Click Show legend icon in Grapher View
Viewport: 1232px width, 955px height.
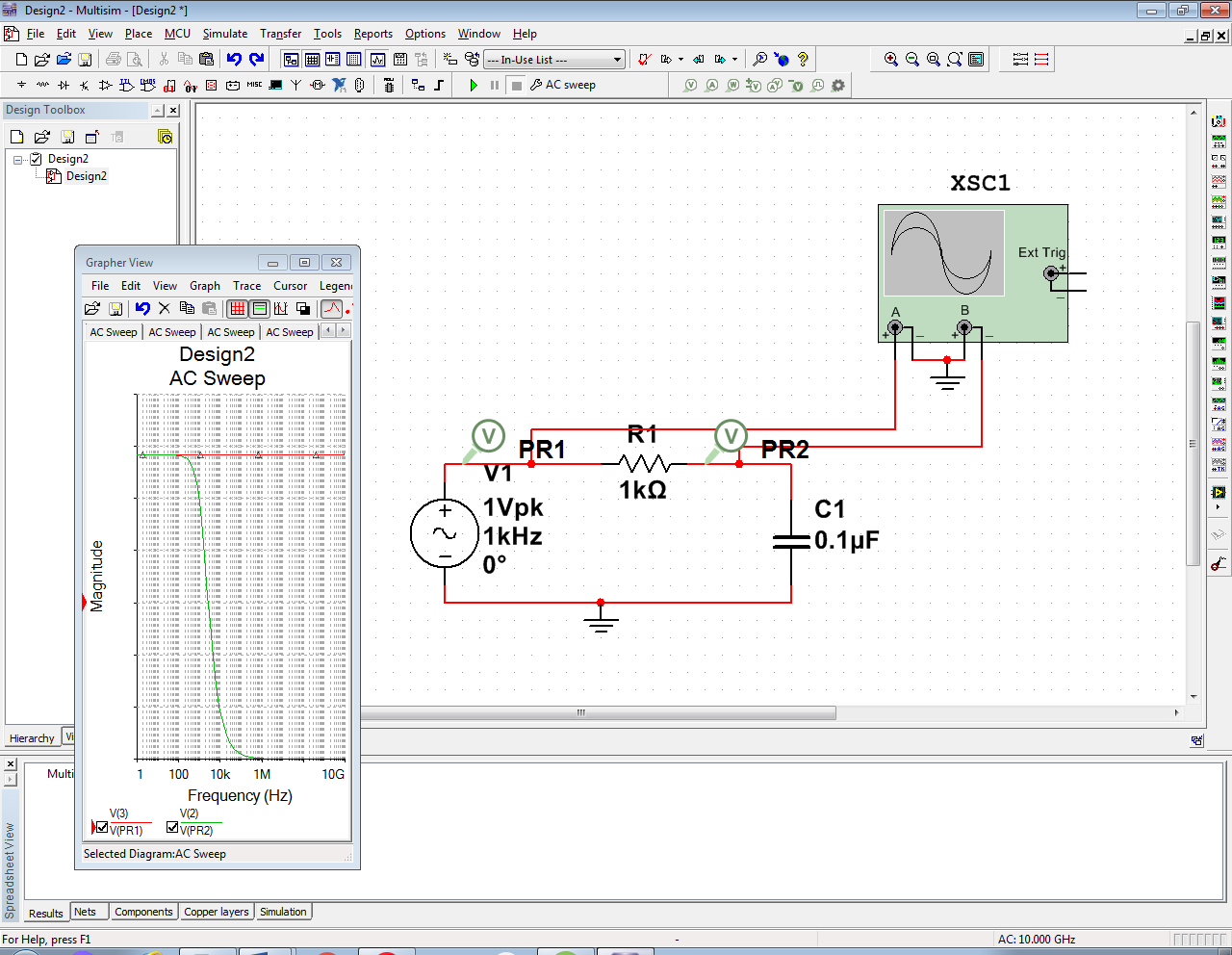coord(259,308)
